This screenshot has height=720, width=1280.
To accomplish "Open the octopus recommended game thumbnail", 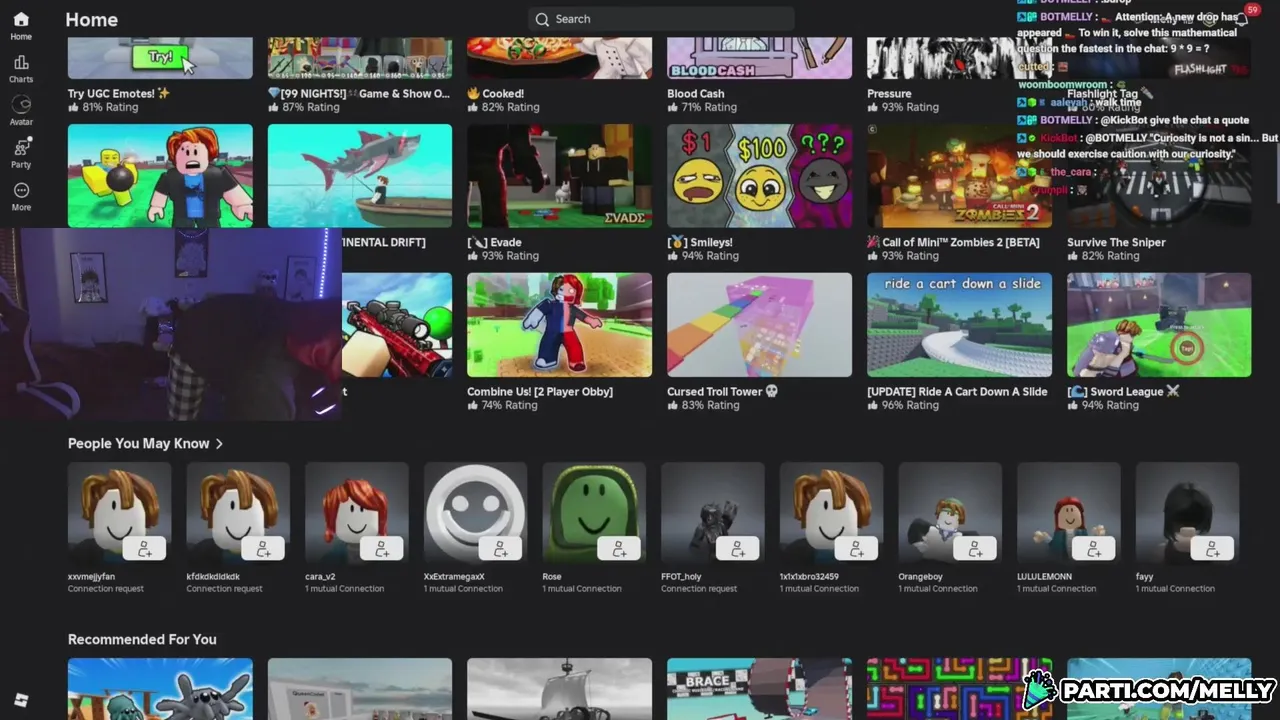I will tap(160, 689).
